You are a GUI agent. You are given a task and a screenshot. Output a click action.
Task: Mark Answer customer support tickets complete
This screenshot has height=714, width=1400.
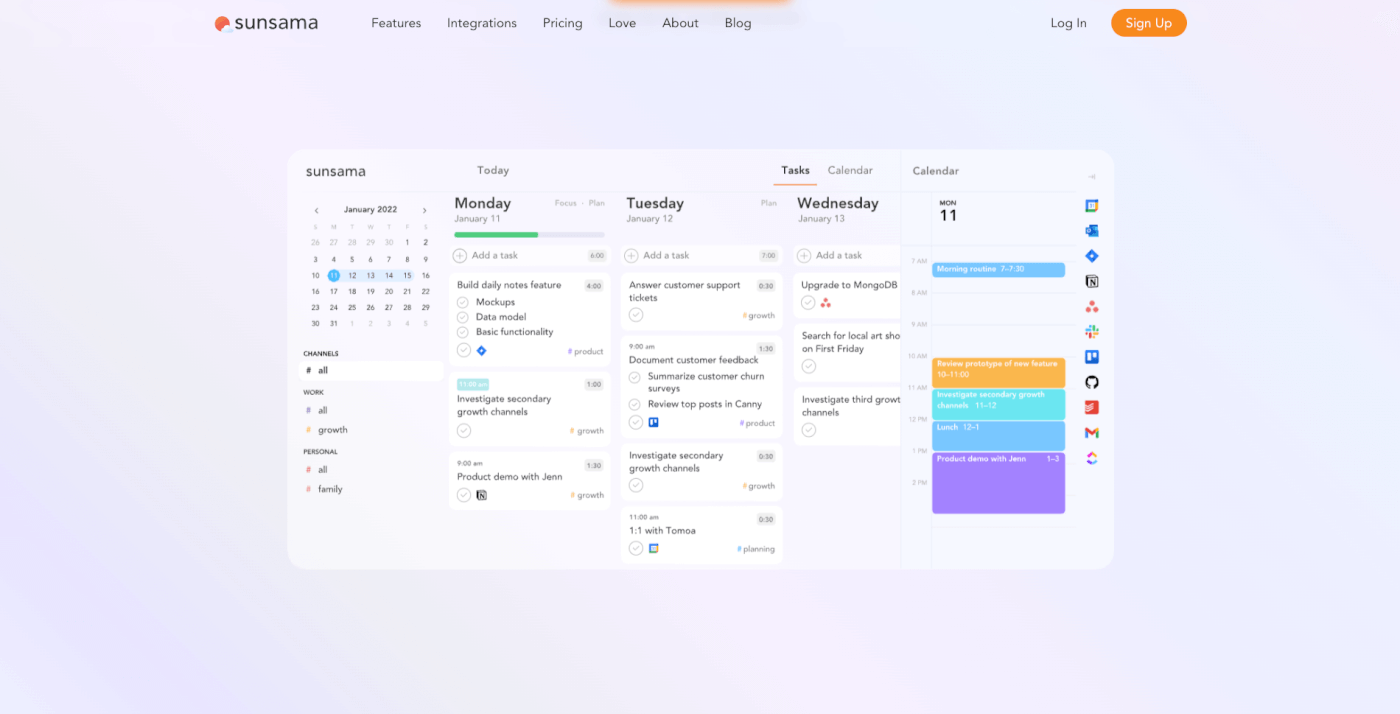tap(636, 315)
